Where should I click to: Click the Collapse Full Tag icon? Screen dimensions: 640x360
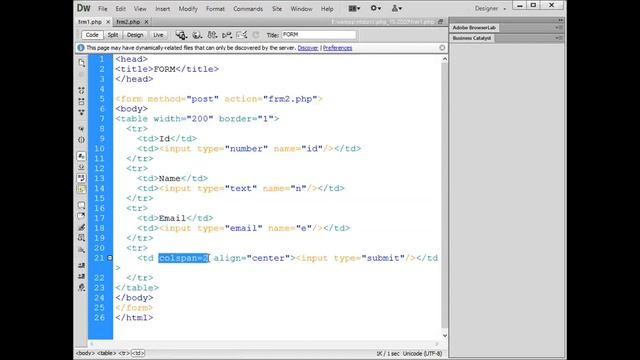[82, 90]
